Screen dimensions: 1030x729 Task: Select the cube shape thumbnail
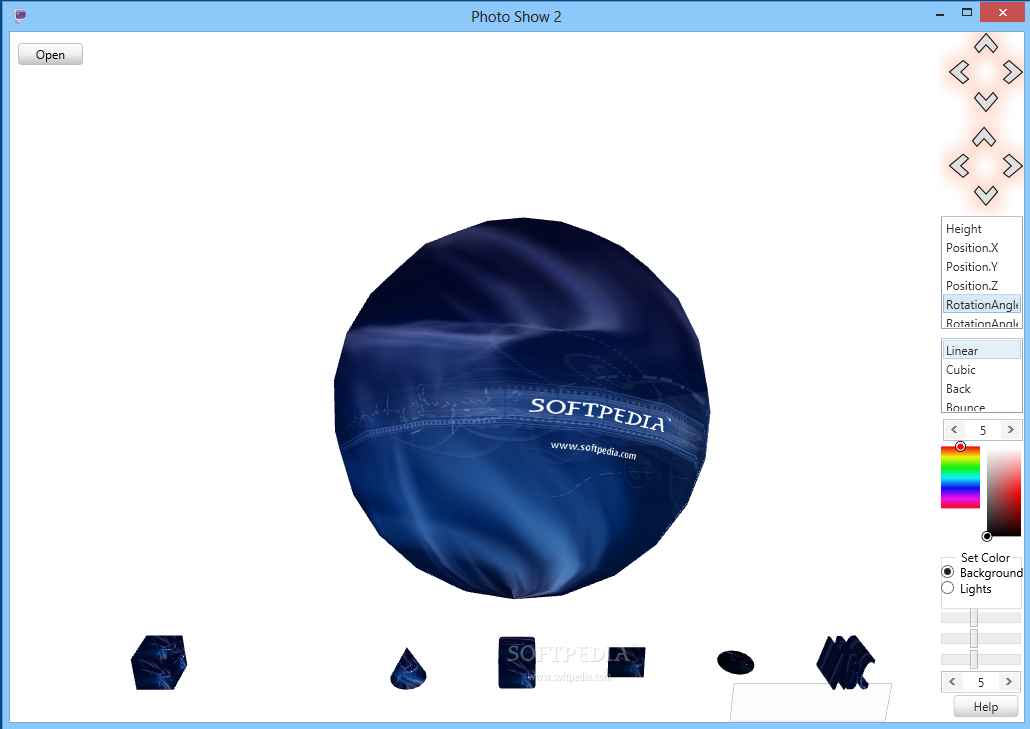[159, 662]
